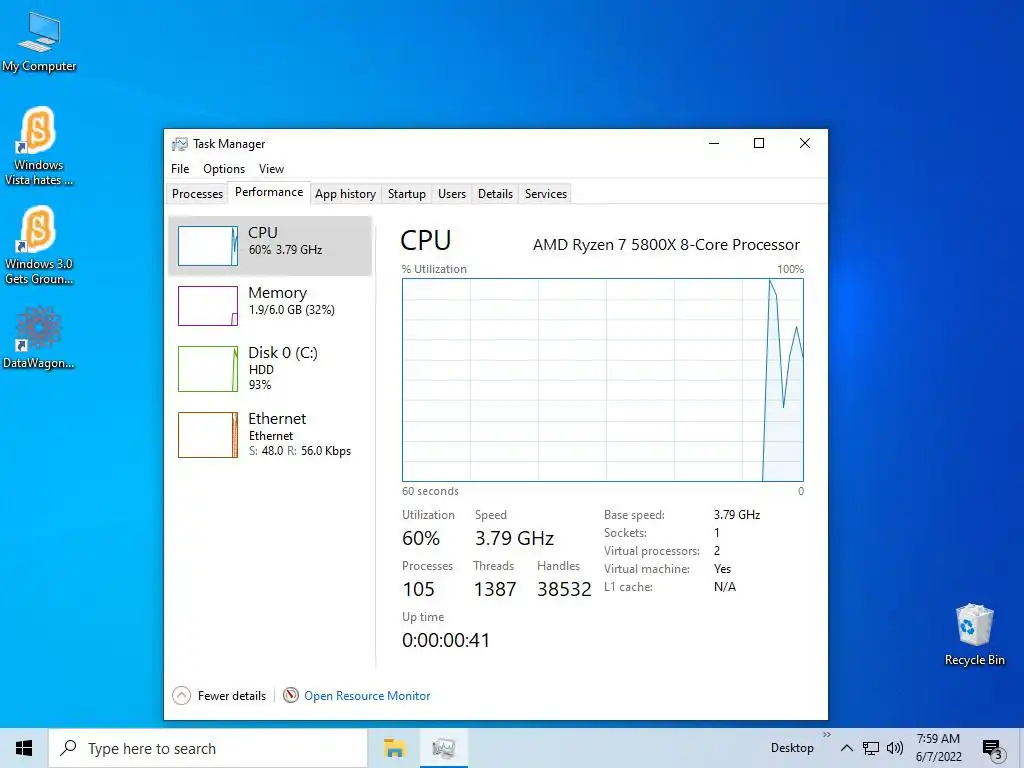
Task: Open 'Windows Vista hates...' desktop shortcut
Action: click(39, 146)
